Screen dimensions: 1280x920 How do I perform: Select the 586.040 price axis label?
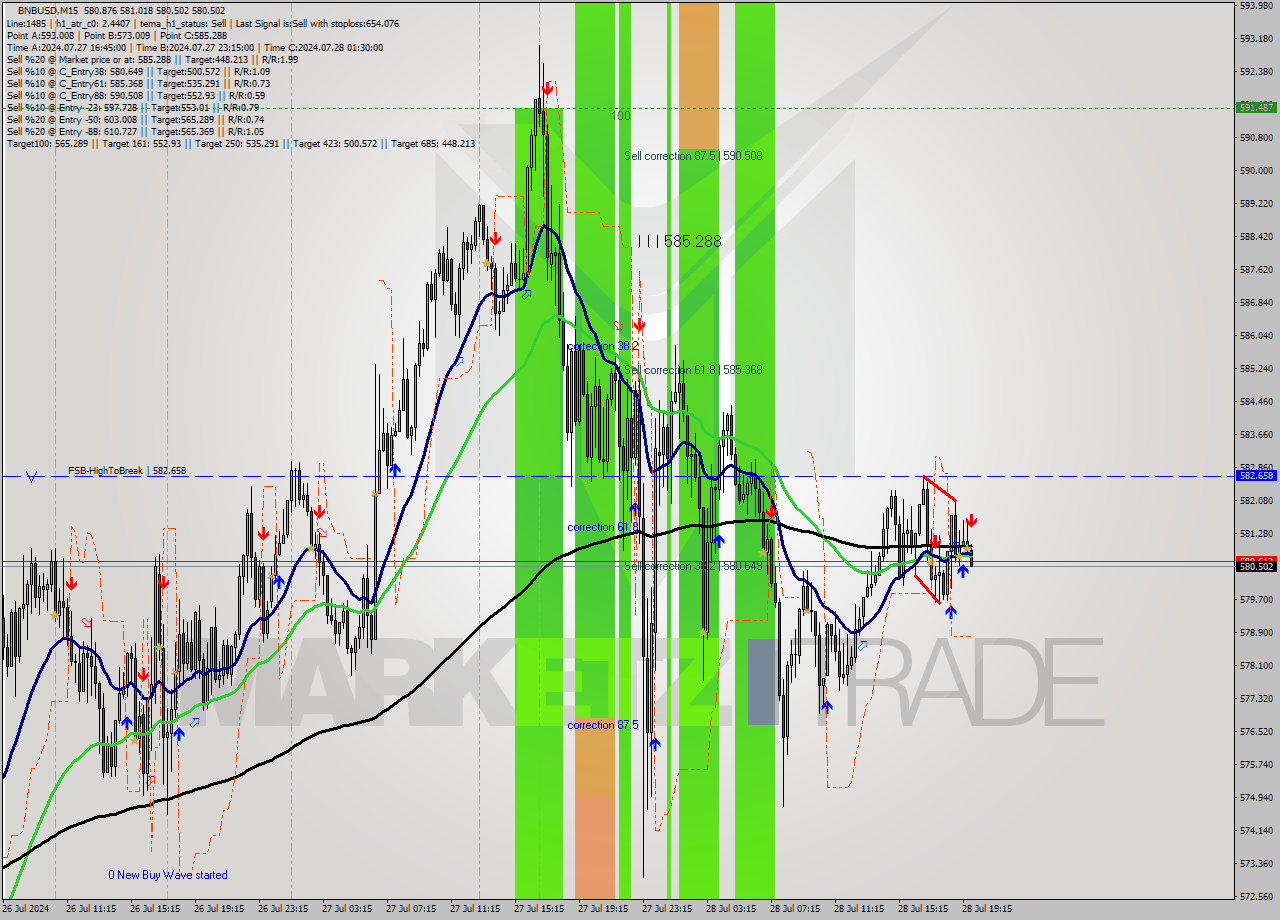(1255, 335)
